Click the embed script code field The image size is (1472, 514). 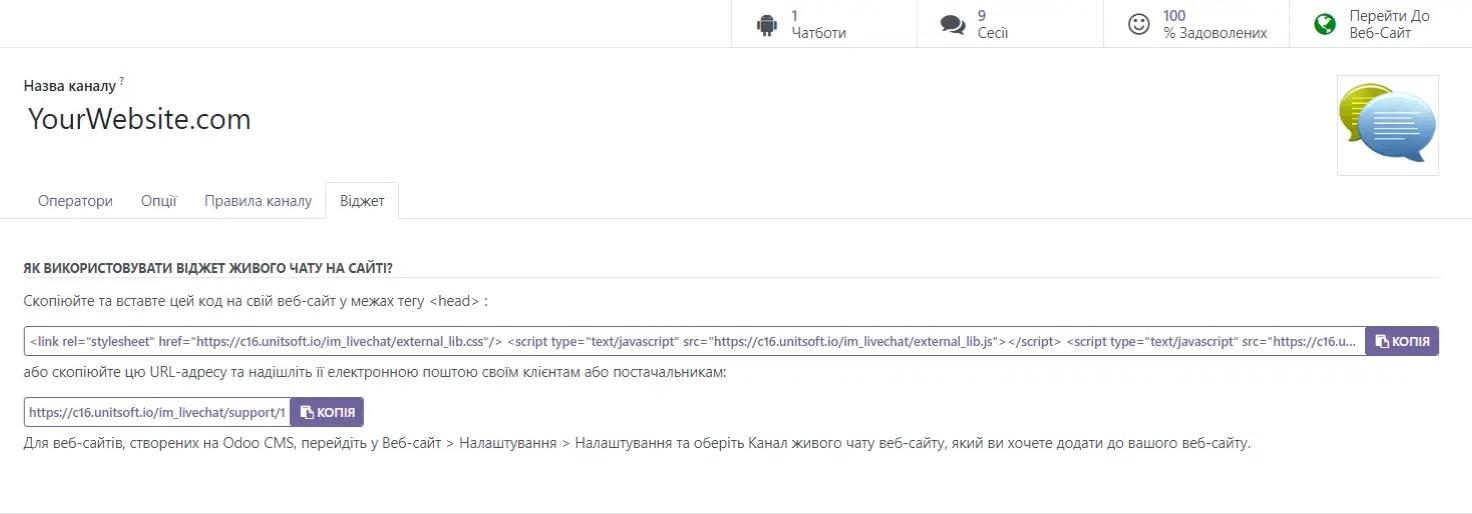coord(694,341)
